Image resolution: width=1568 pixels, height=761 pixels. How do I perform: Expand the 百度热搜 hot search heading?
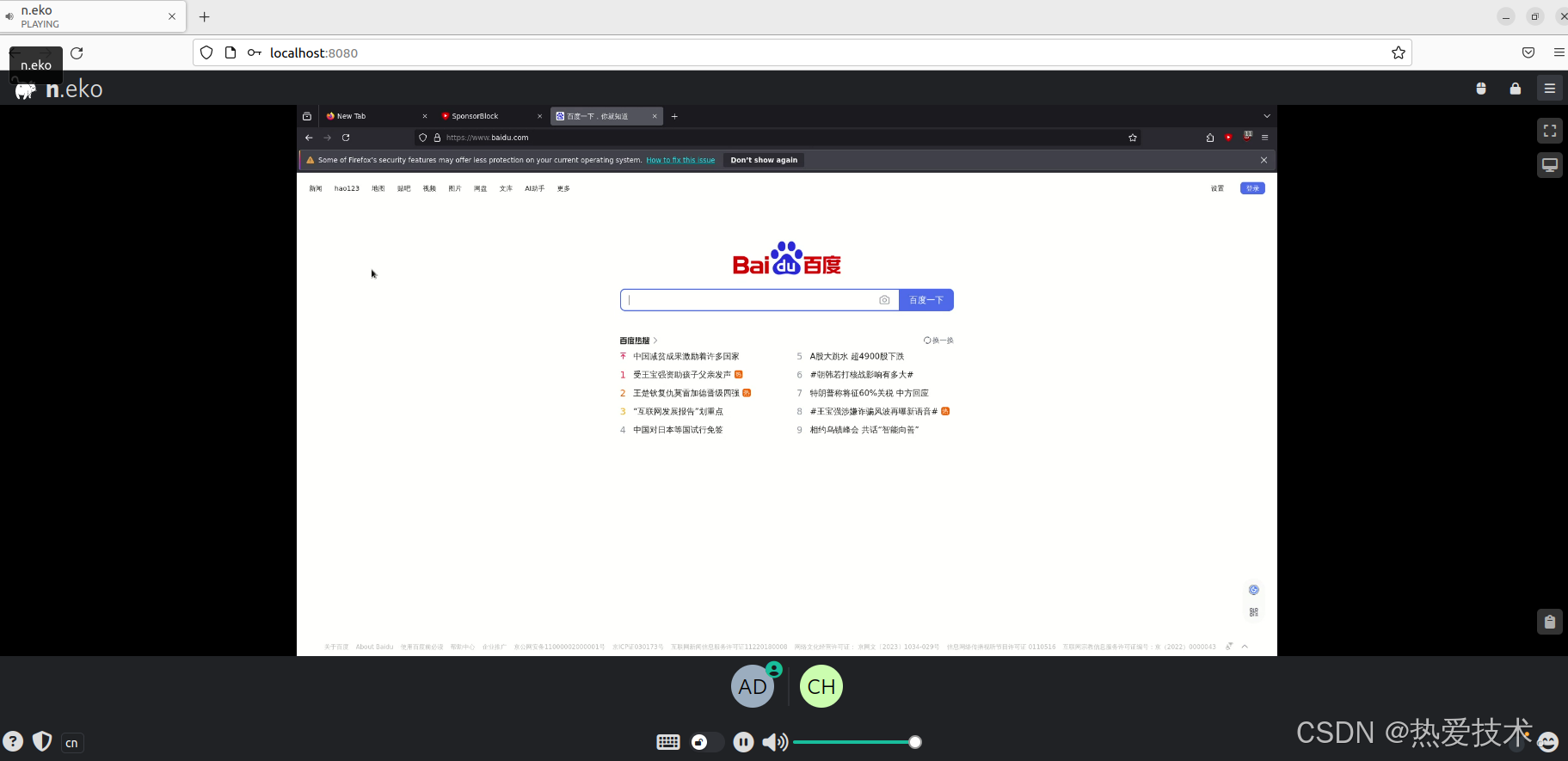(x=638, y=341)
